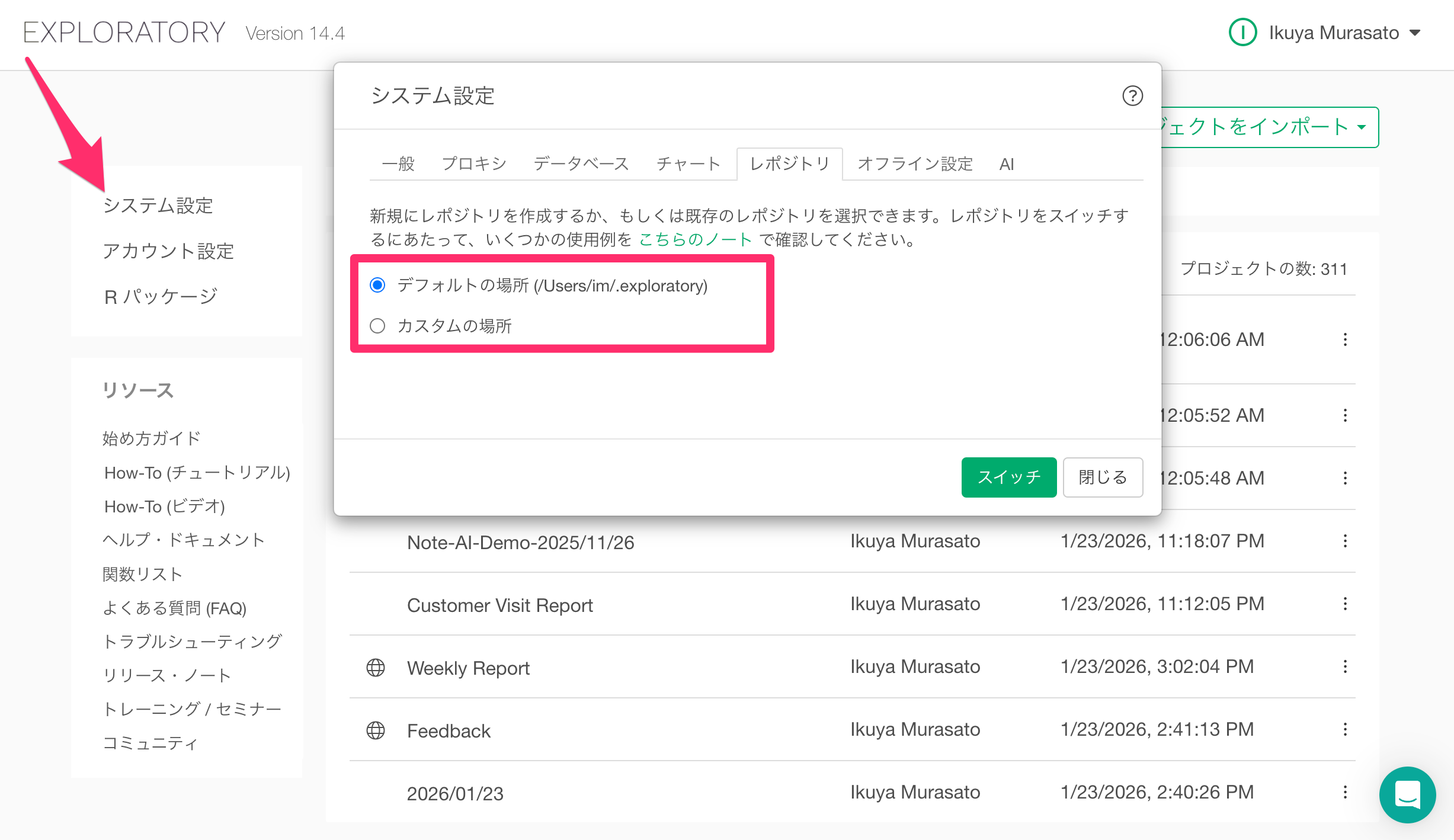Open アカウント設定 in the sidebar
The image size is (1454, 840).
point(168,251)
